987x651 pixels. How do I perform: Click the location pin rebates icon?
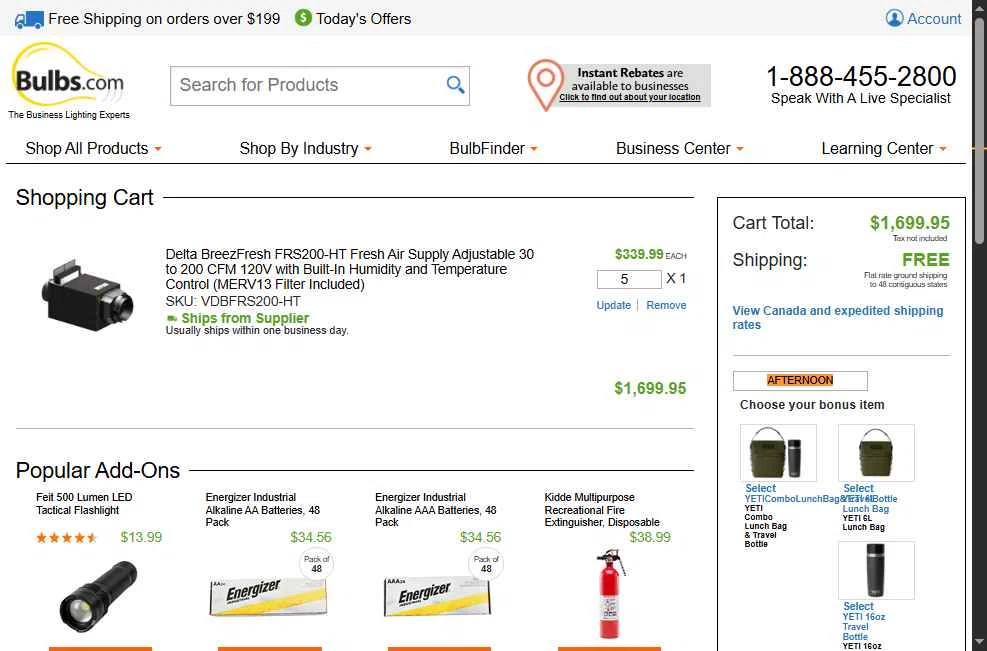click(x=545, y=85)
